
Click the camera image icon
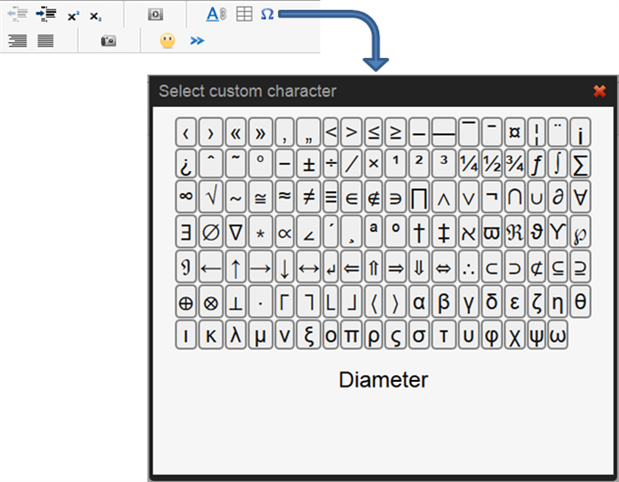(x=108, y=41)
